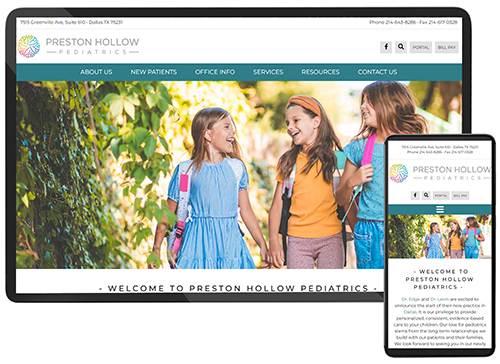Follow the Dr. Levin link on phone
The image size is (500, 364).
tap(439, 299)
